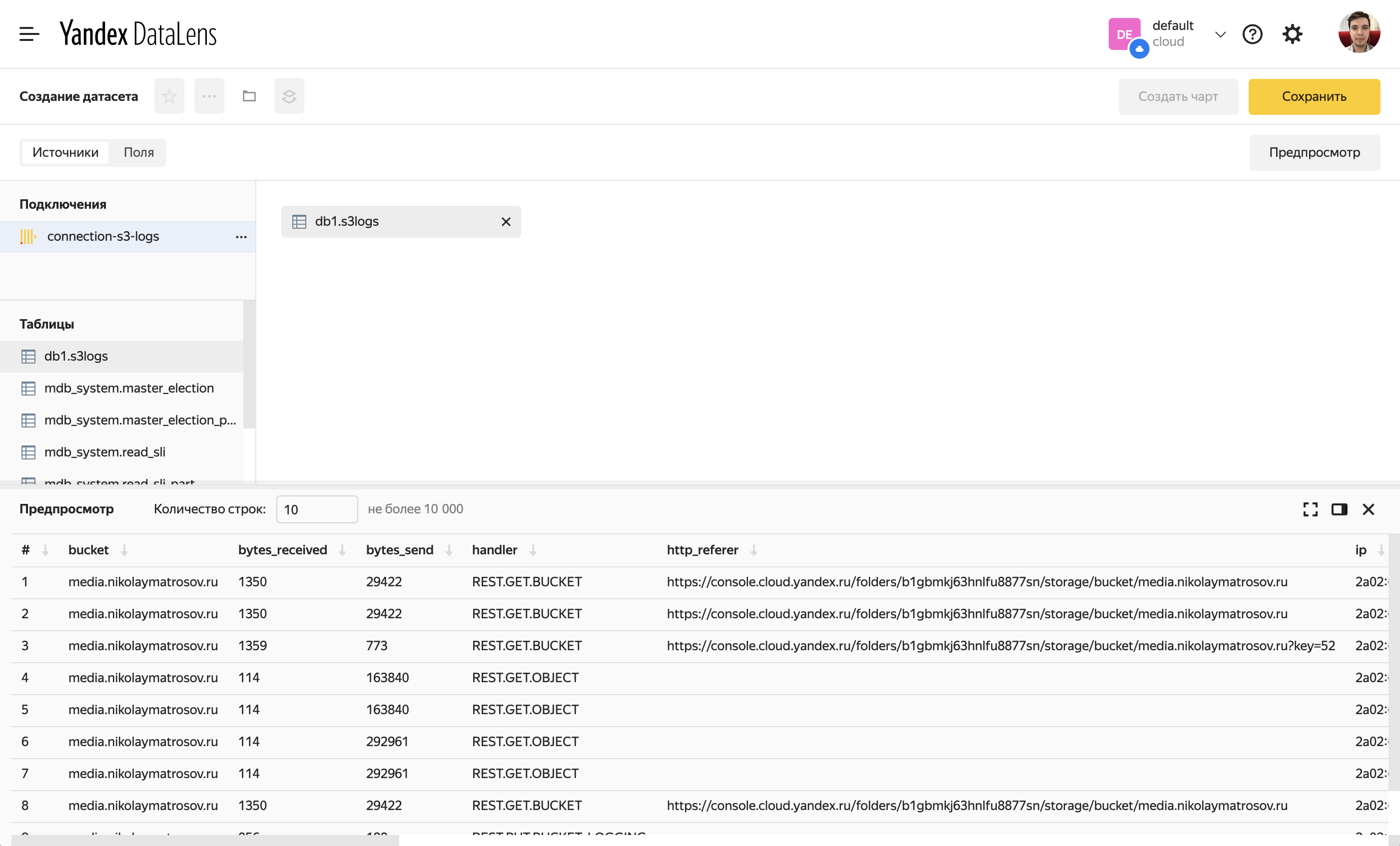Select db1.s3logs in tables list
The height and width of the screenshot is (846, 1400).
coord(121,356)
